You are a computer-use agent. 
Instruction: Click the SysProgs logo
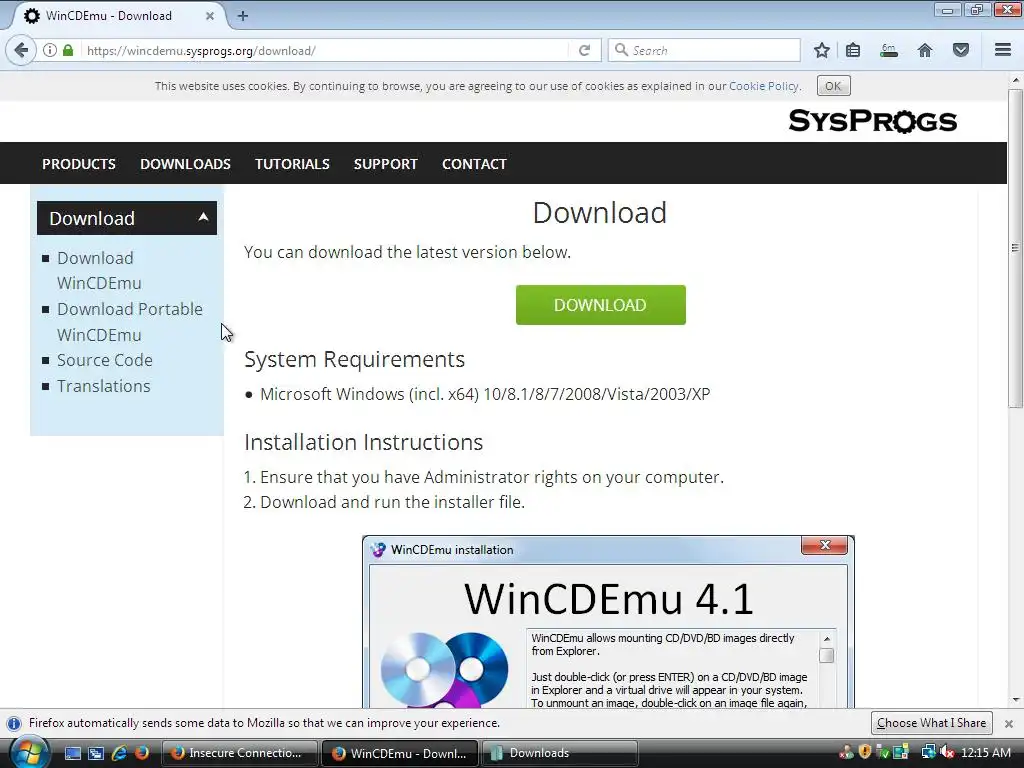[x=872, y=121]
